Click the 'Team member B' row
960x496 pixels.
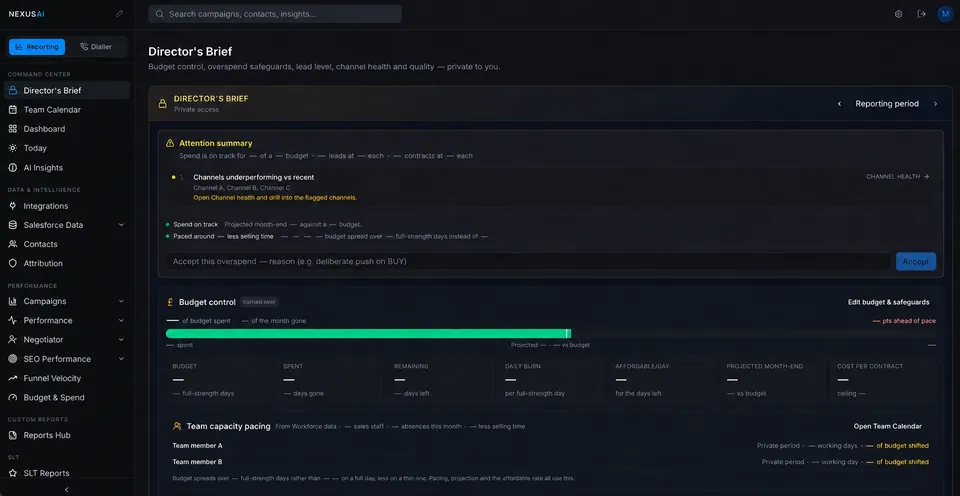point(550,462)
